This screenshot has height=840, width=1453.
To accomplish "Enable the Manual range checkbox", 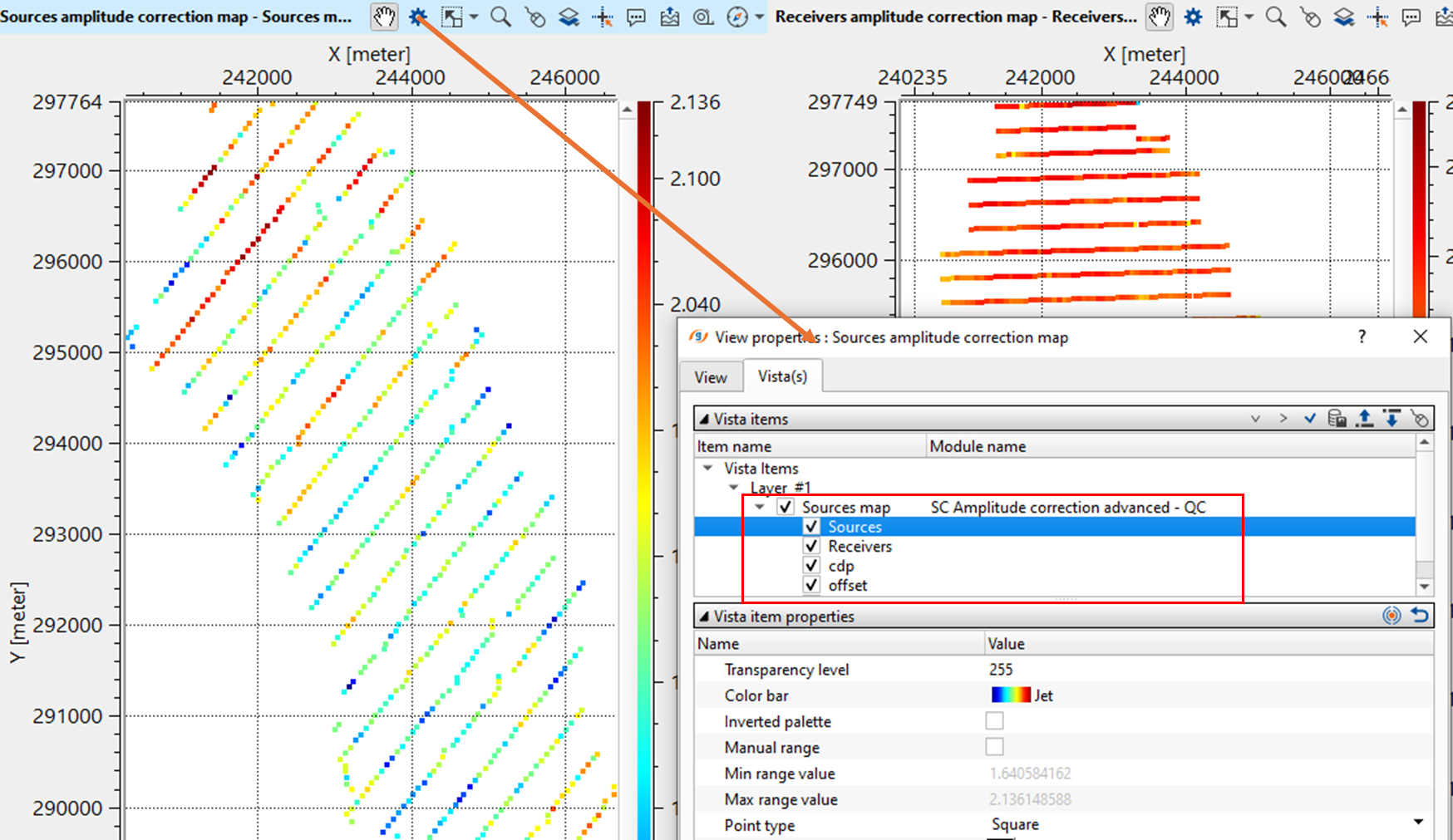I will (x=994, y=747).
